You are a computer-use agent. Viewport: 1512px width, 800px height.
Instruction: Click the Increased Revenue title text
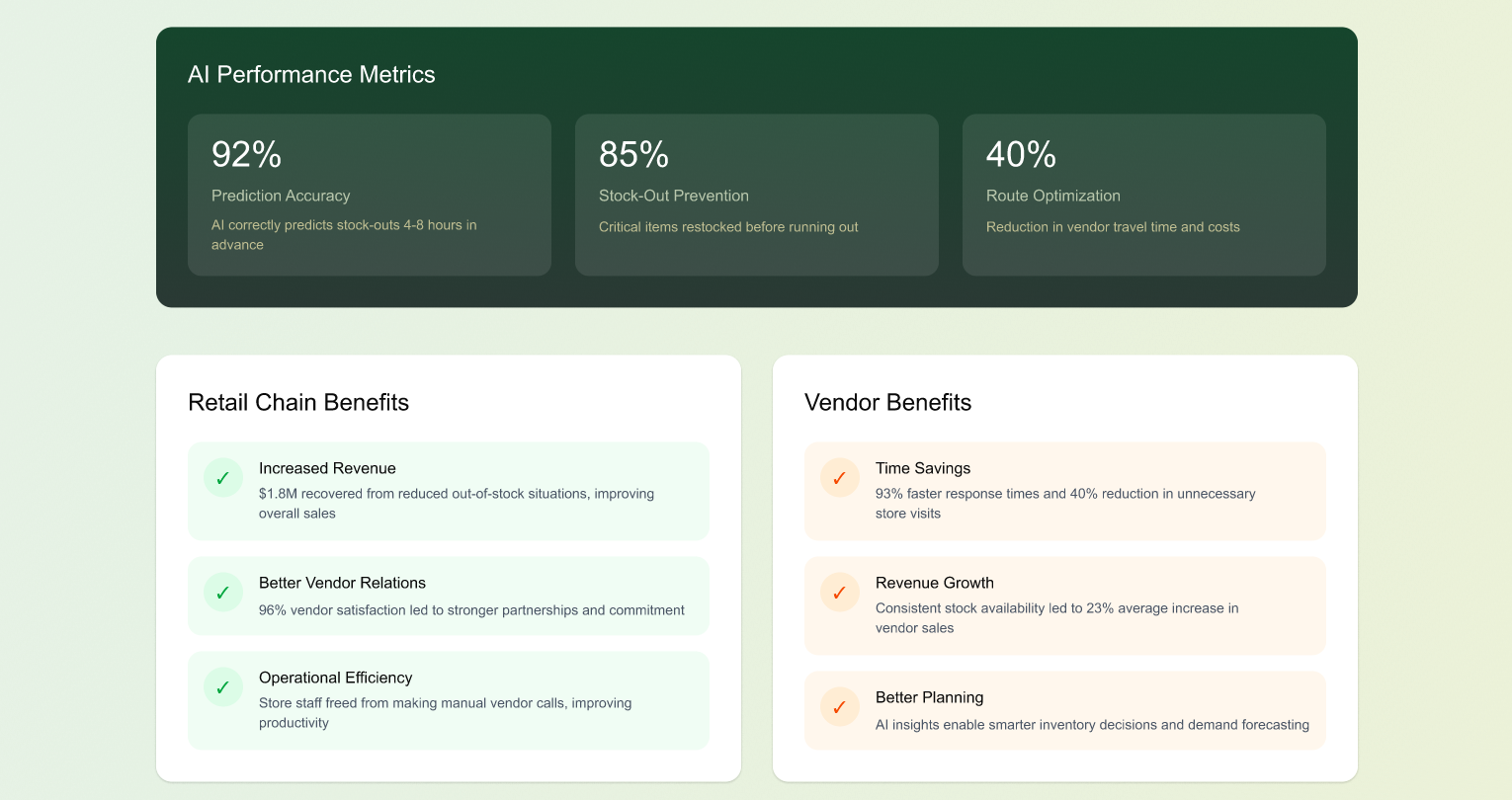click(327, 468)
